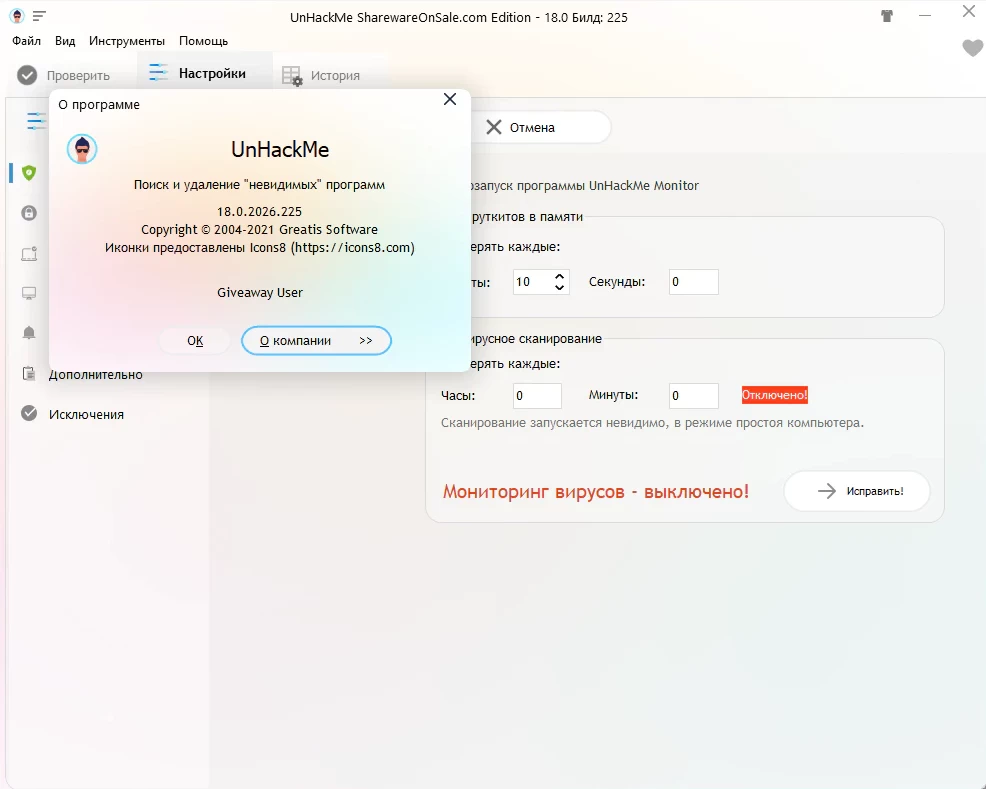
Task: Click the Исправить! button
Action: click(x=857, y=491)
